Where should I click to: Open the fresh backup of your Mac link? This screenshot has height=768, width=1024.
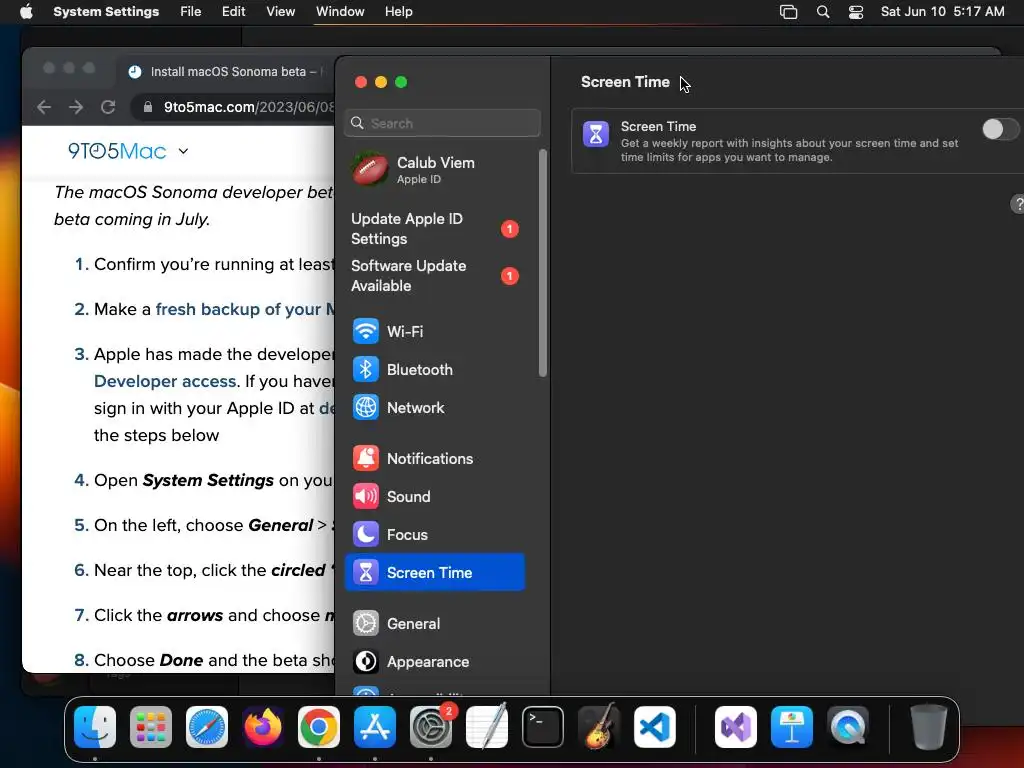[x=245, y=309]
